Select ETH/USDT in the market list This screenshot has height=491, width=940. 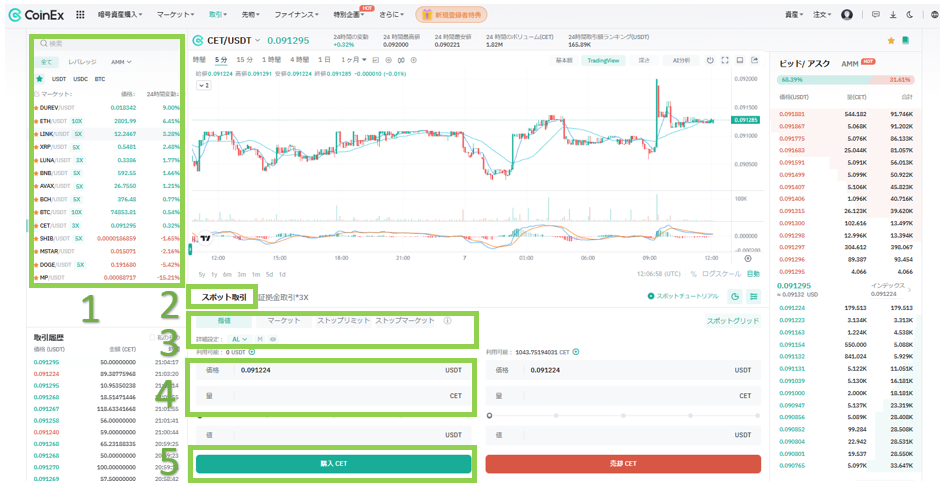(x=107, y=121)
